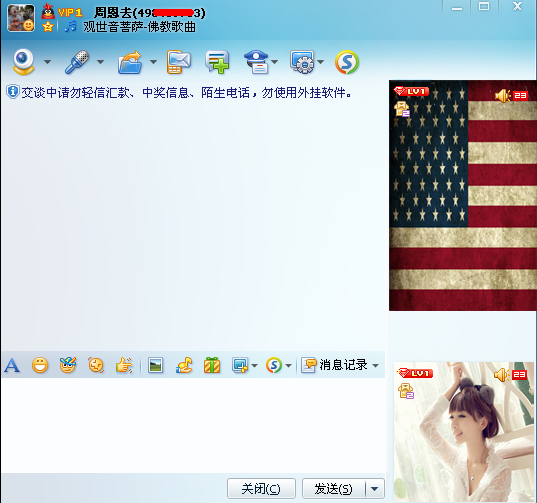
Task: Expand the police cap icon dropdown arrow
Action: click(274, 62)
